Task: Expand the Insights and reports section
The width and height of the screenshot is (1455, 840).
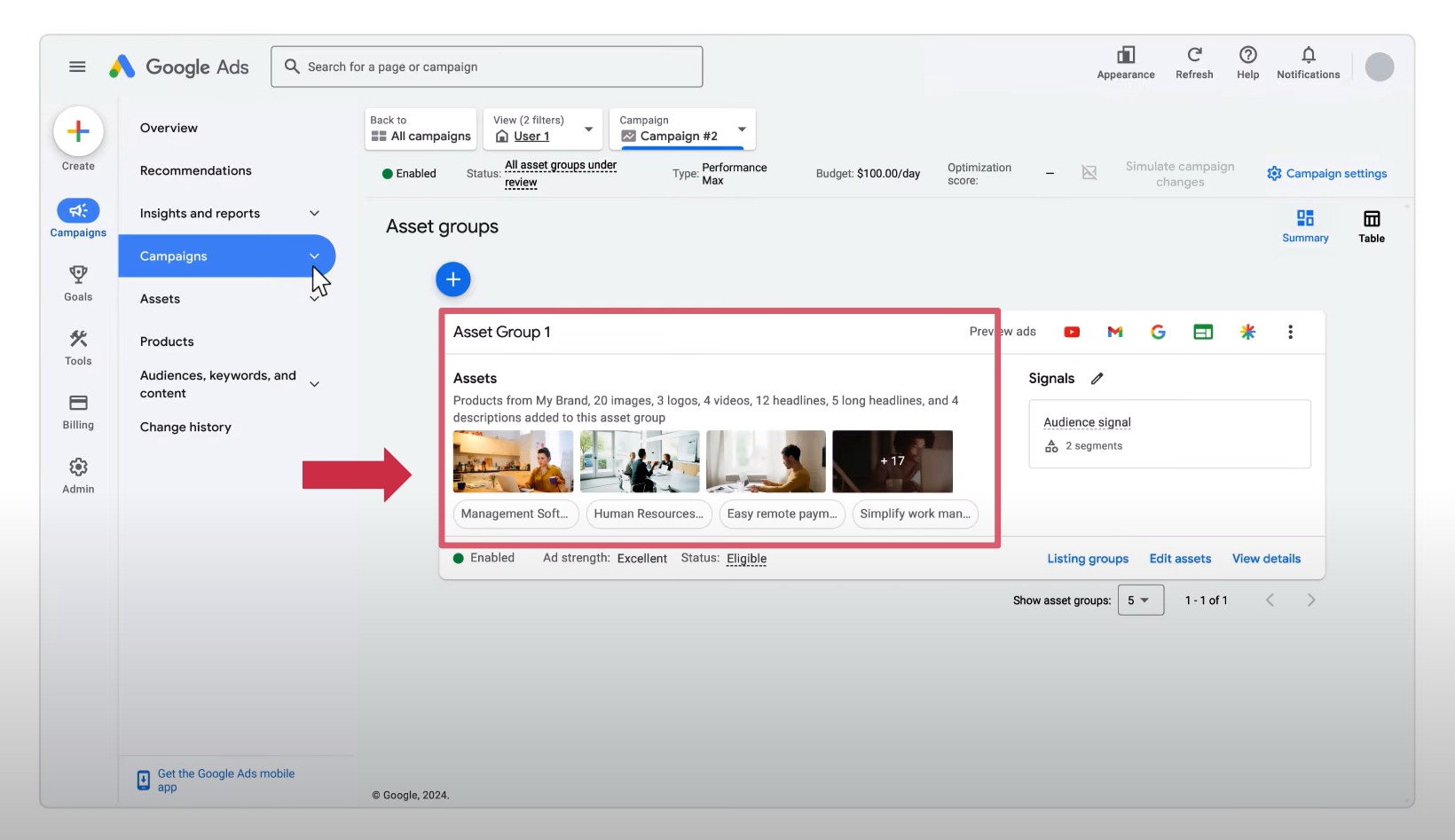Action: point(314,213)
